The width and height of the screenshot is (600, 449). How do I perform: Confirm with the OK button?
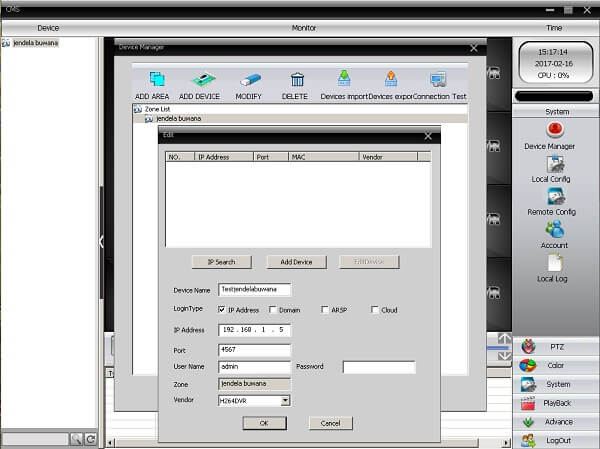click(264, 423)
